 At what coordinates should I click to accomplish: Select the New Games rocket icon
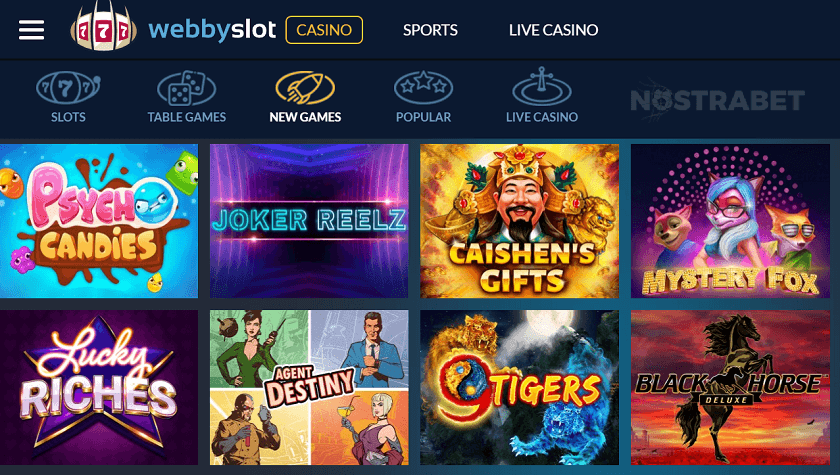tap(305, 88)
